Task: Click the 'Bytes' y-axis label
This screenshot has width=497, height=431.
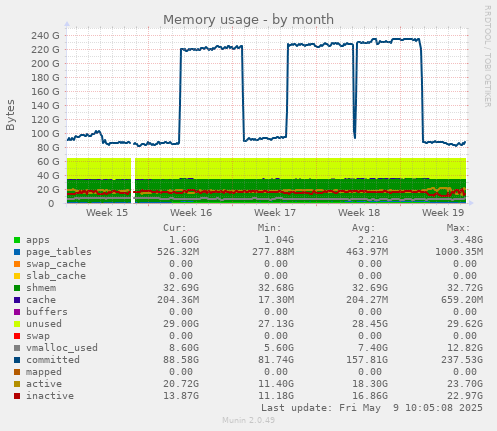Action: click(x=10, y=115)
